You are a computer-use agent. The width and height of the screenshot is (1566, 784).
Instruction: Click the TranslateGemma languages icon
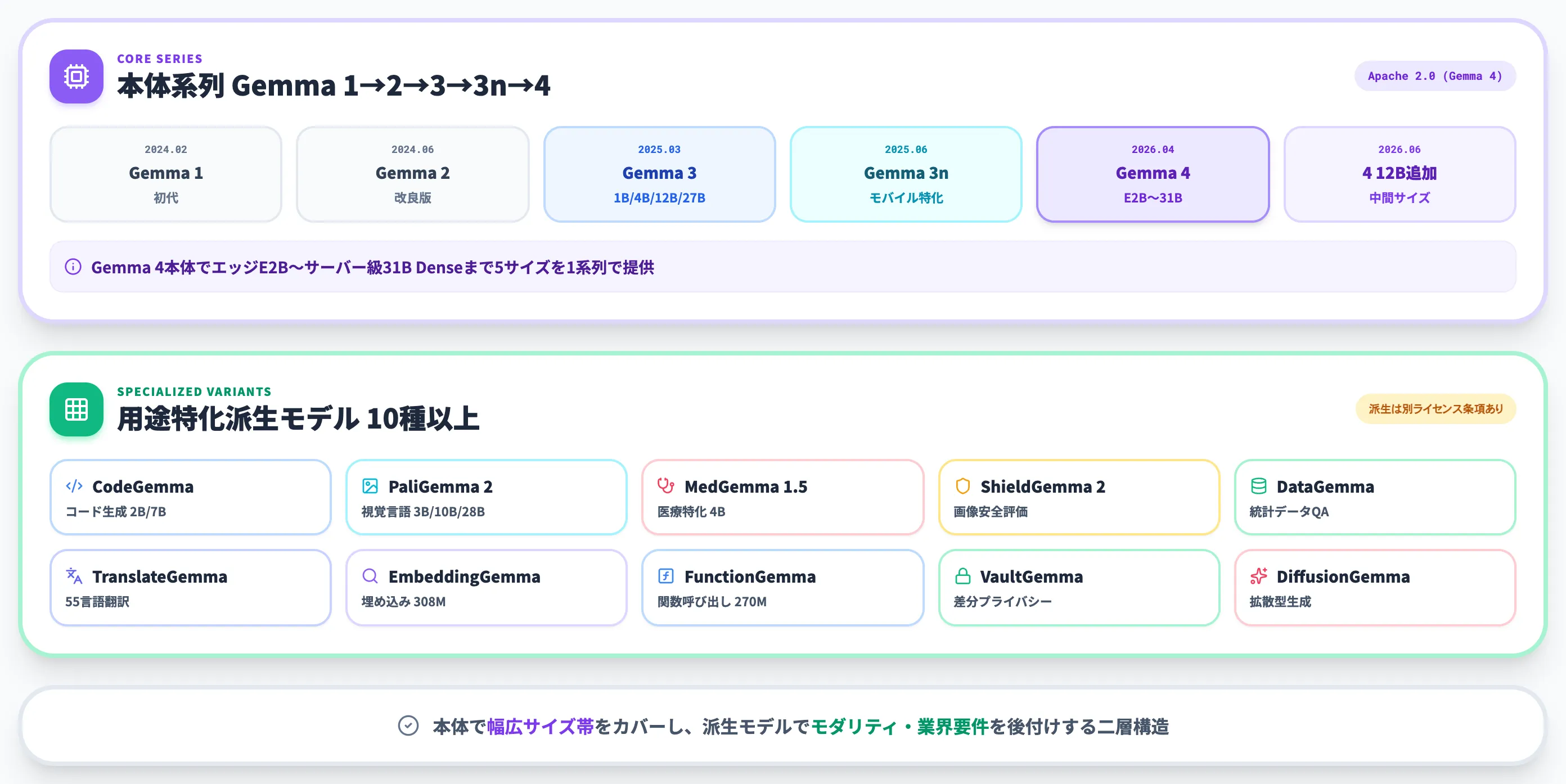(x=74, y=575)
